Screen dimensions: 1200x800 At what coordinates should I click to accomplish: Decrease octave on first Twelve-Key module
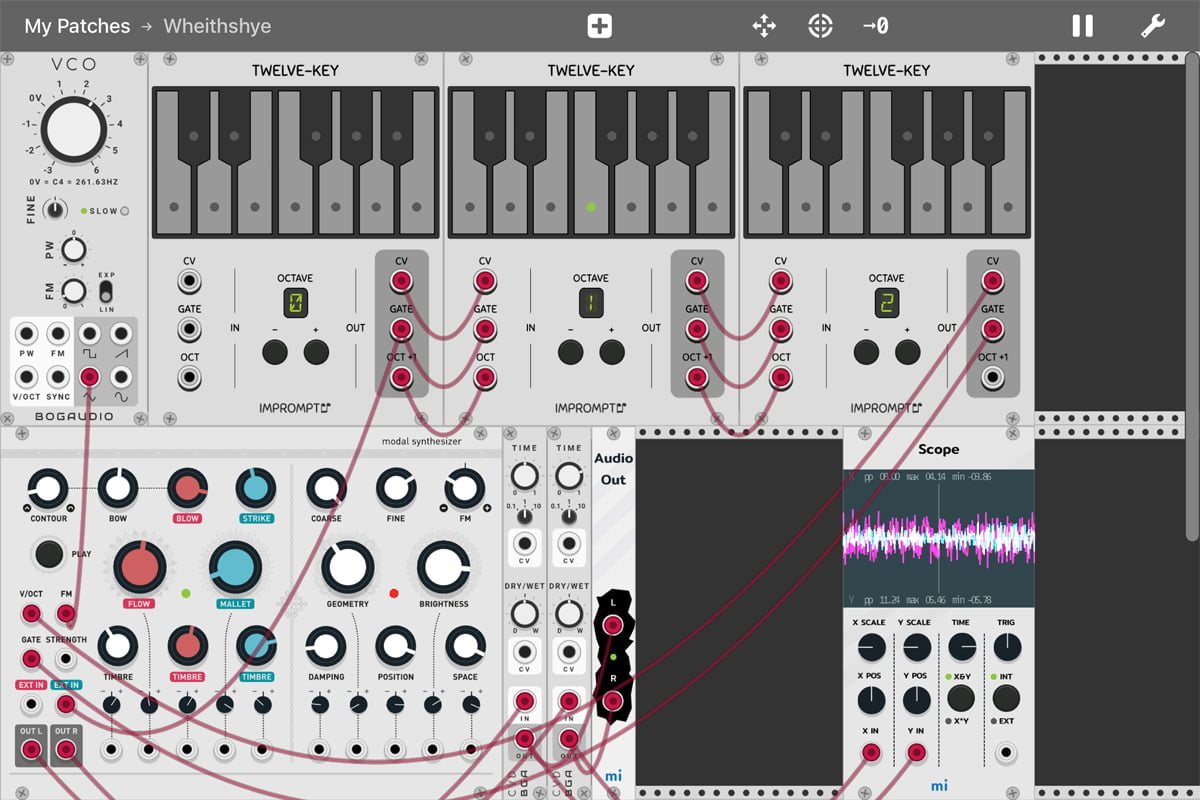pyautogui.click(x=275, y=352)
